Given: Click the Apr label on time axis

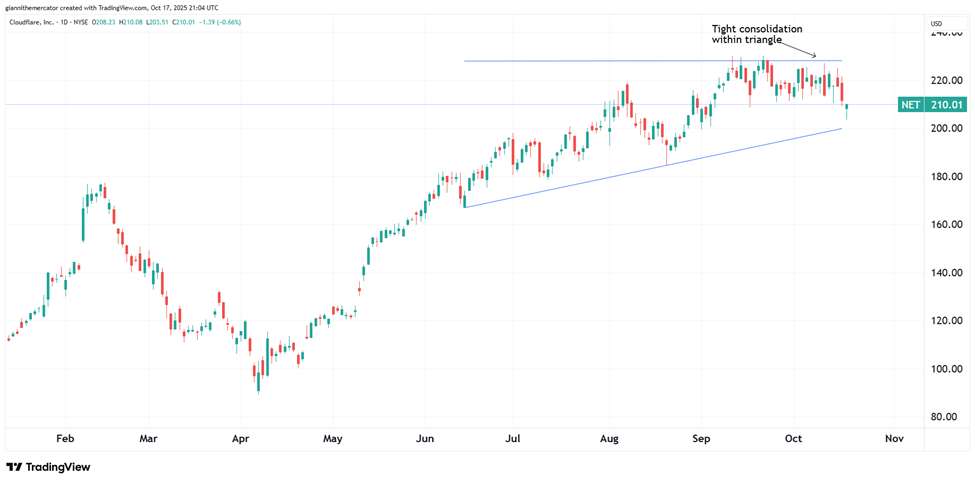Looking at the screenshot, I should point(240,438).
